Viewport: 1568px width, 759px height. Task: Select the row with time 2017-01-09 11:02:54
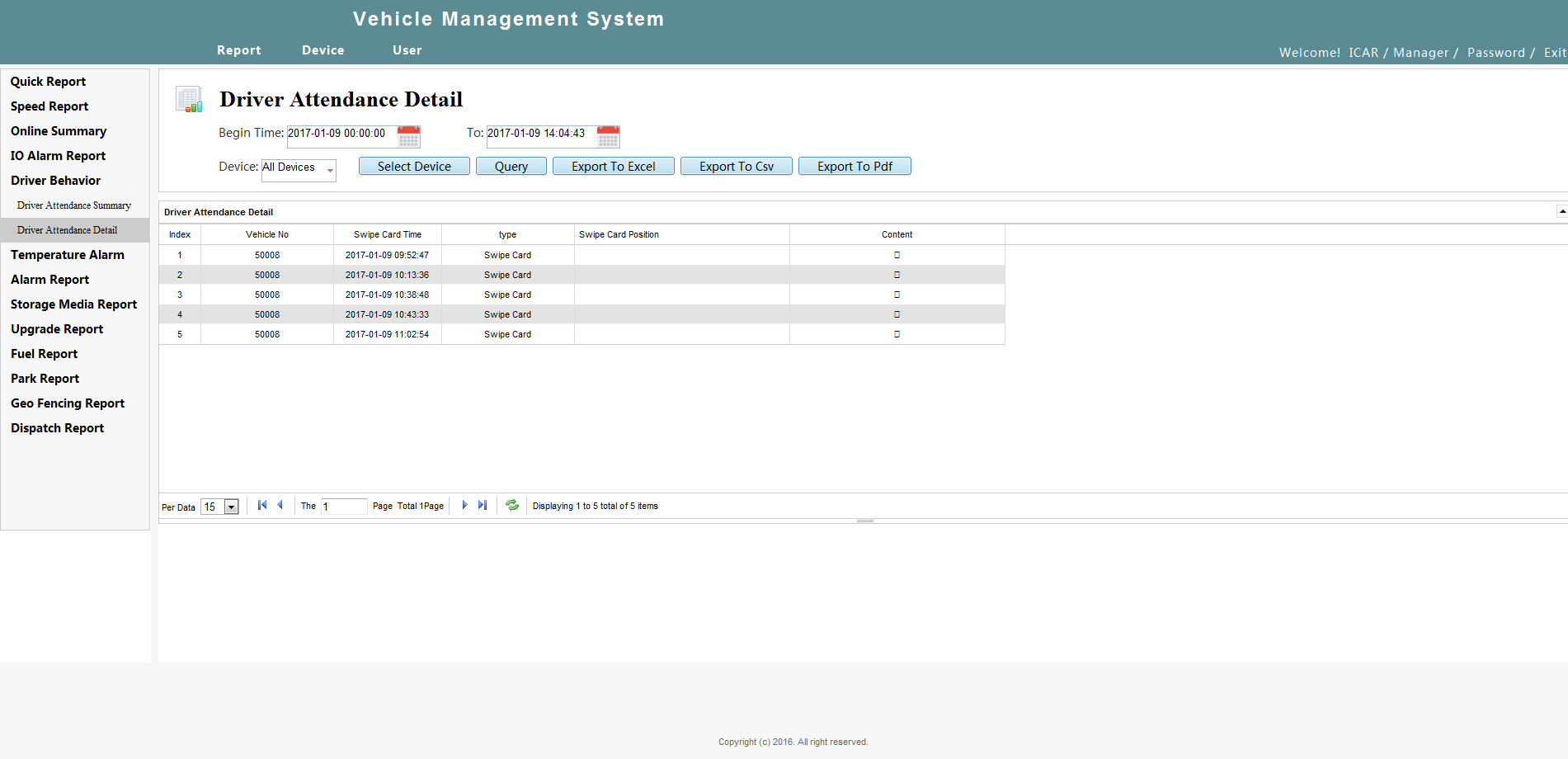pos(582,334)
